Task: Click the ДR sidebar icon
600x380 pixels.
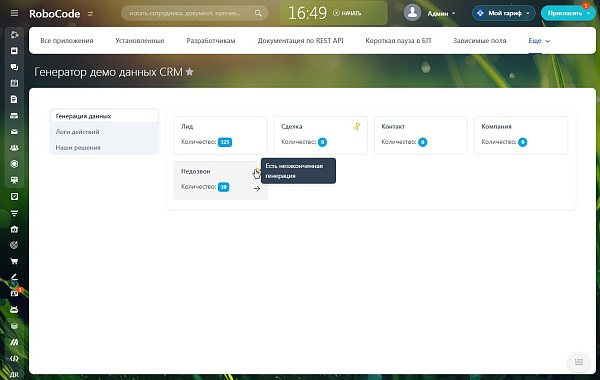Action: pos(14,375)
